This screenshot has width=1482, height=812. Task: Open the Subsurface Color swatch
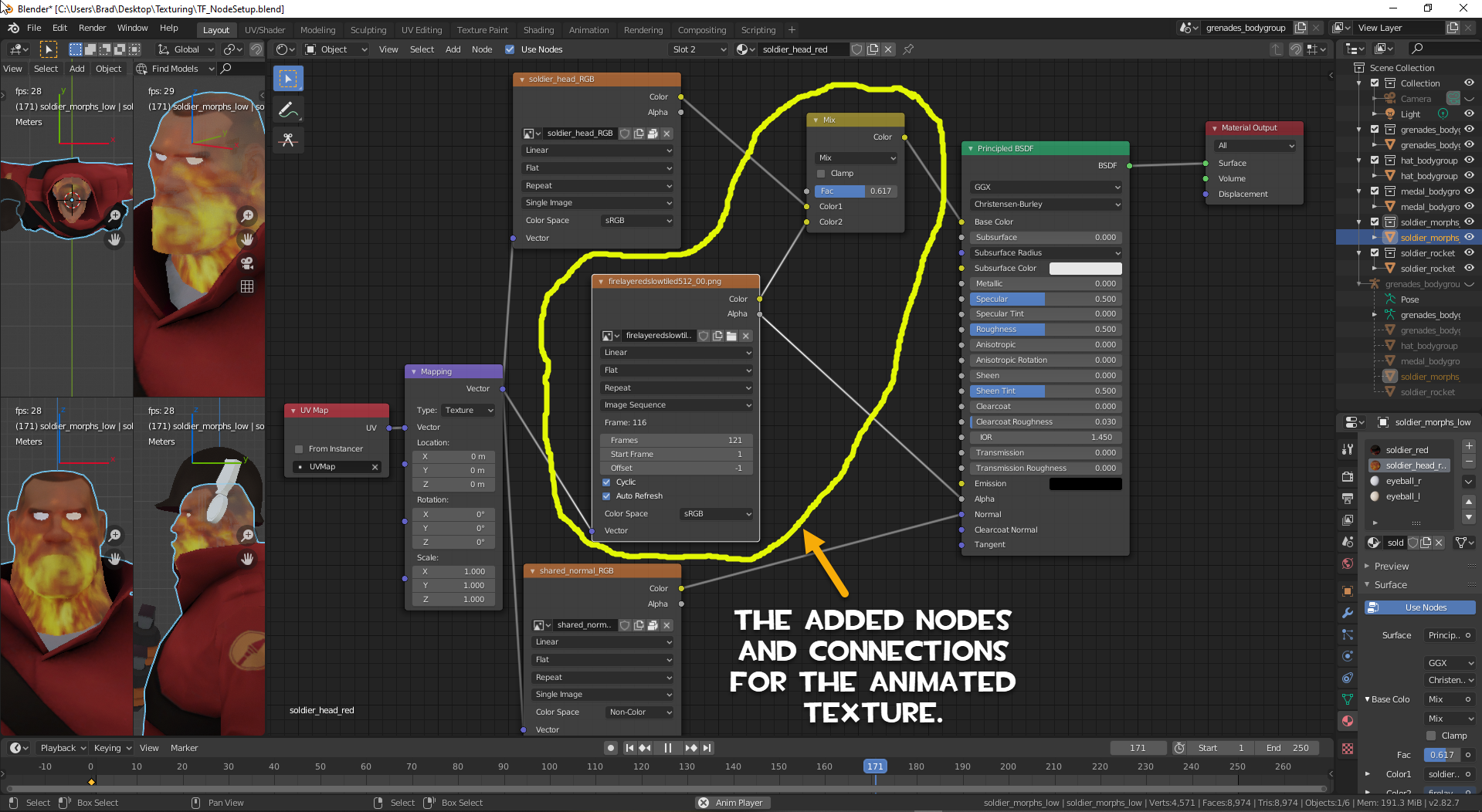[1085, 269]
